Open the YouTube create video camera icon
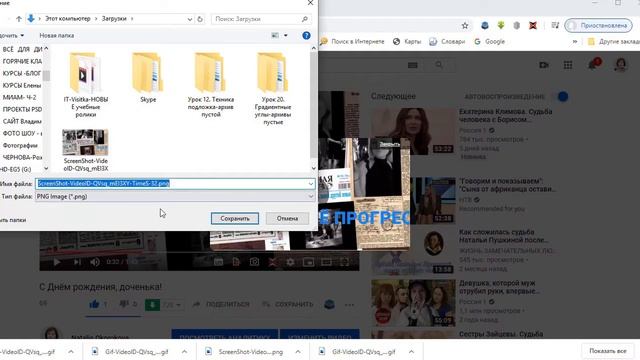This screenshot has height=360, width=640. pos(544,65)
